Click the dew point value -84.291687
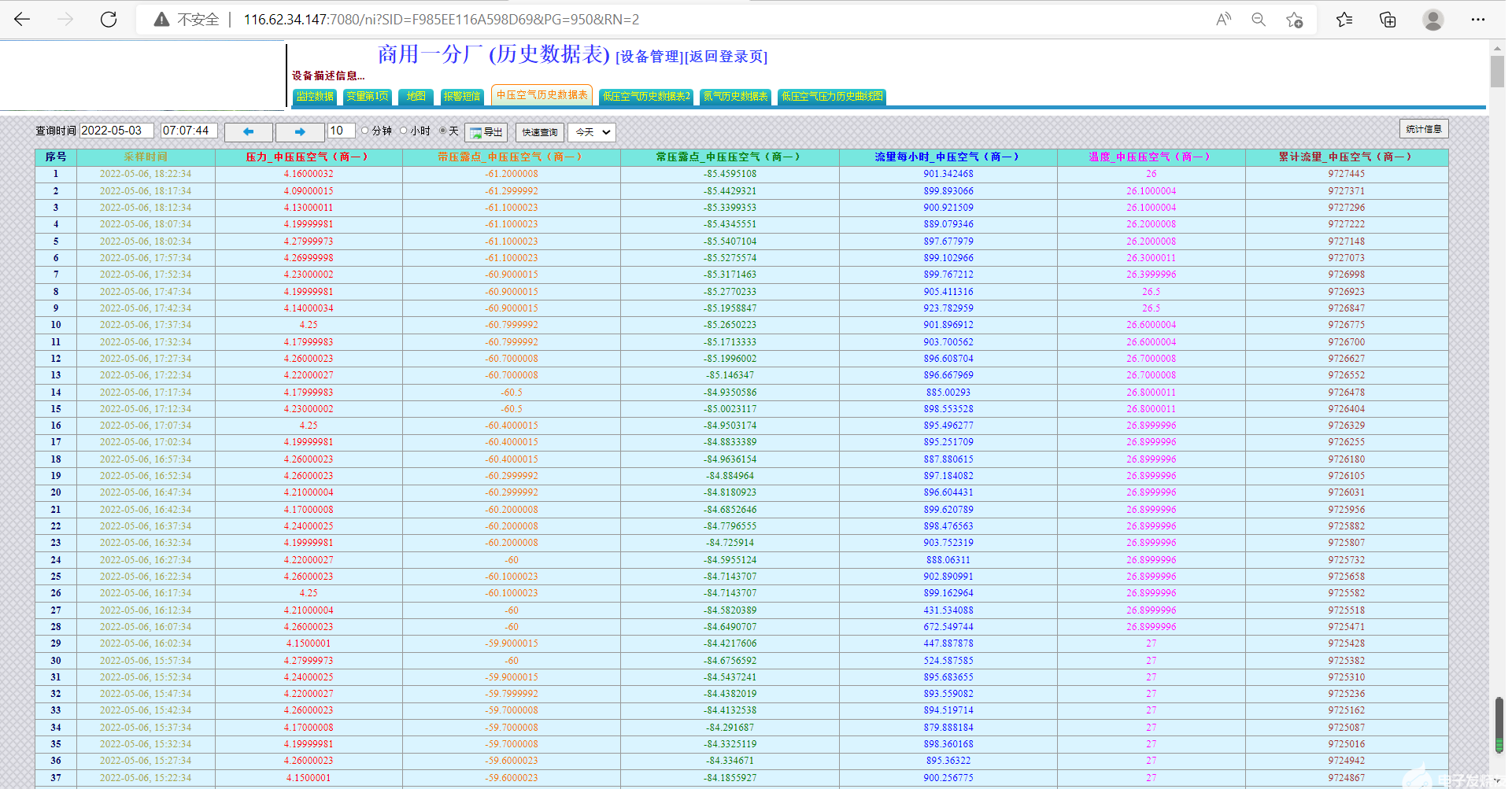 pyautogui.click(x=730, y=728)
